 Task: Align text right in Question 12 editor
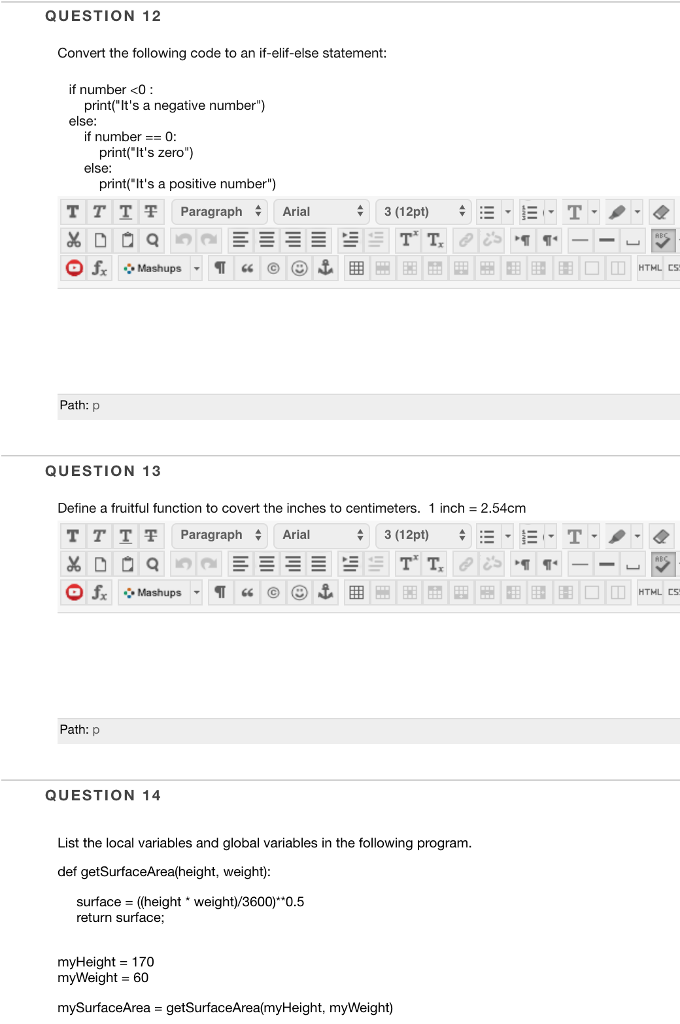pyautogui.click(x=293, y=240)
